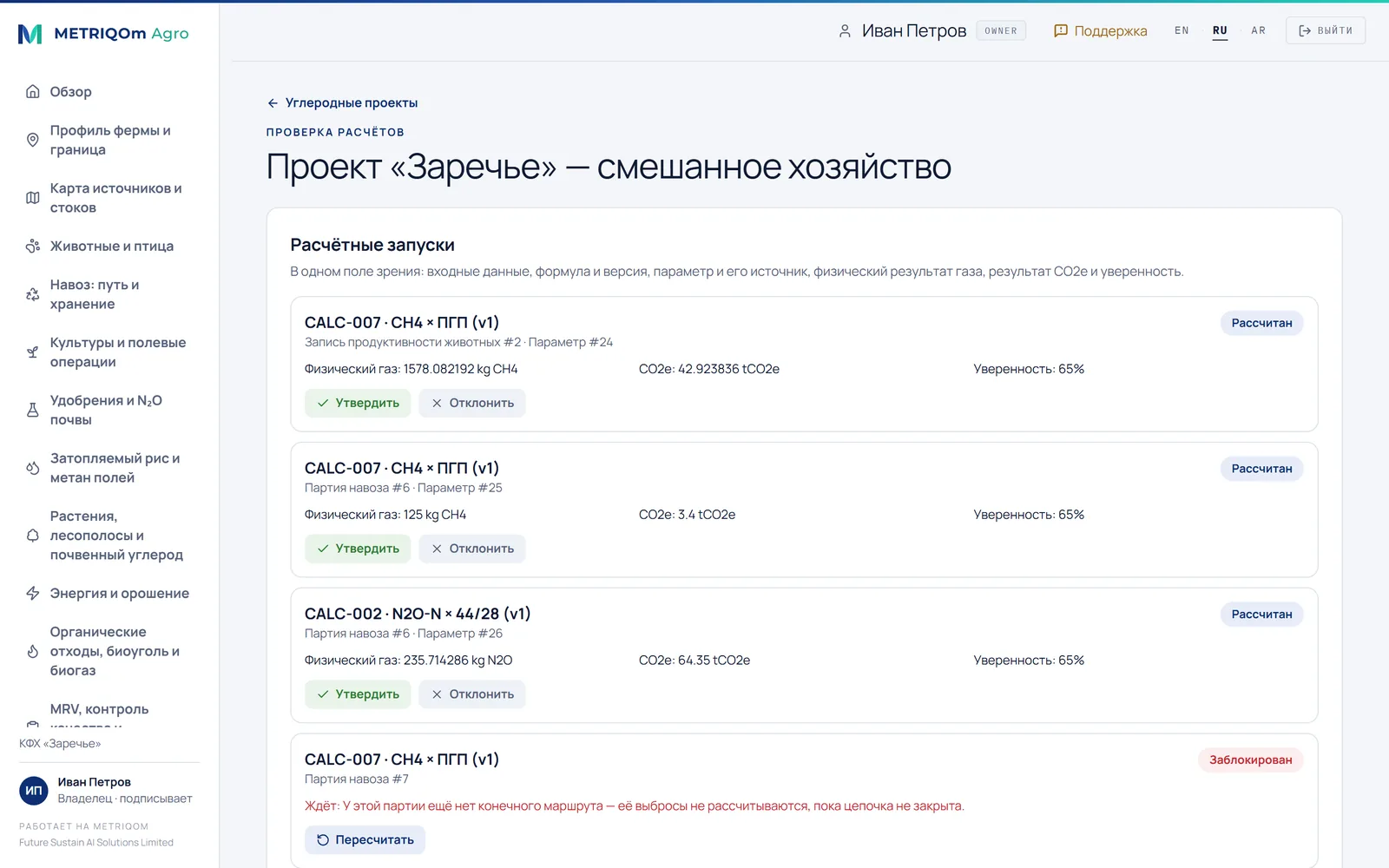Approve the Параметр #25 calculation

click(x=358, y=549)
